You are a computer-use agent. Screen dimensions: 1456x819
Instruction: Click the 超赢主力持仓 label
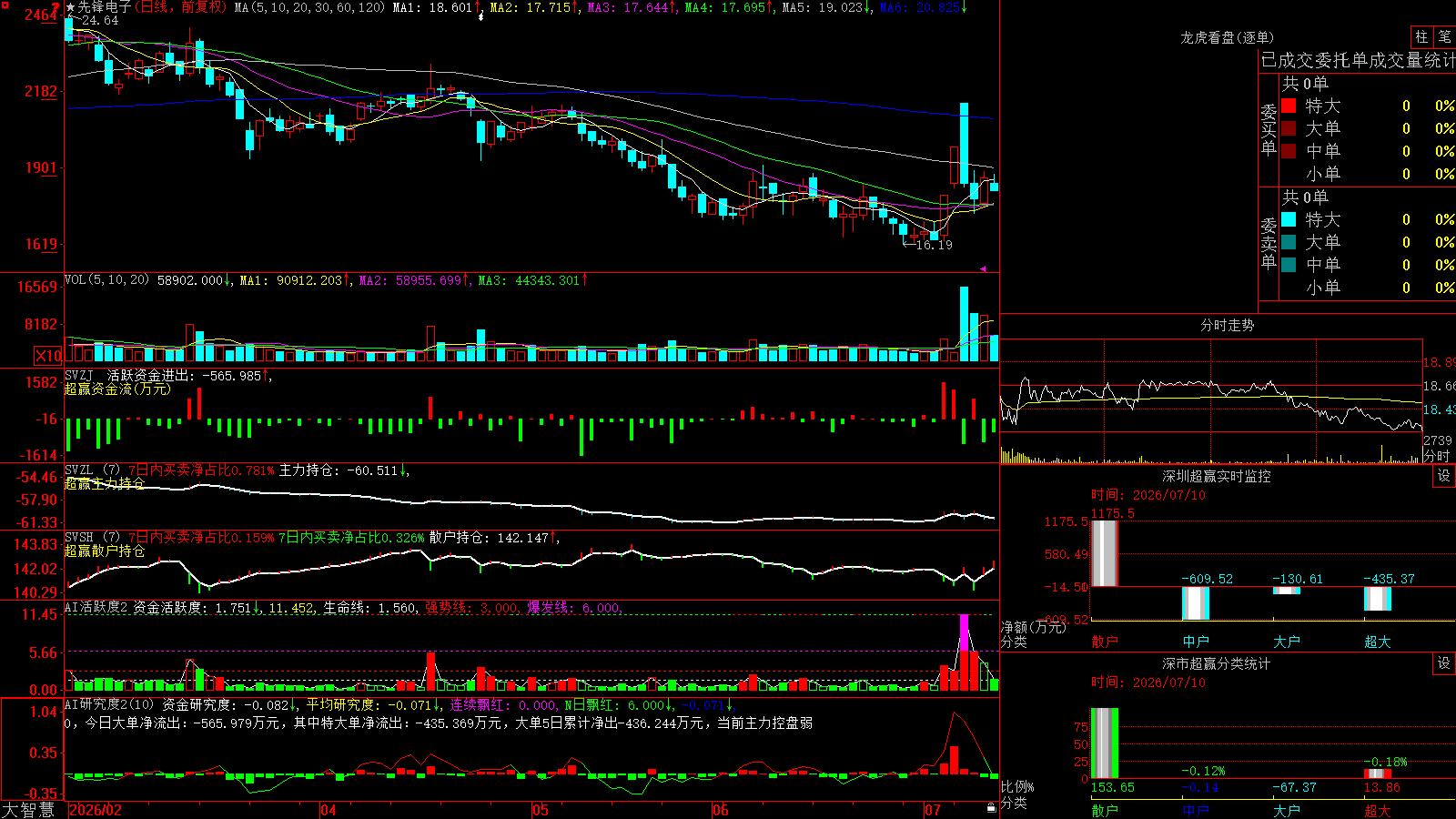[x=105, y=483]
